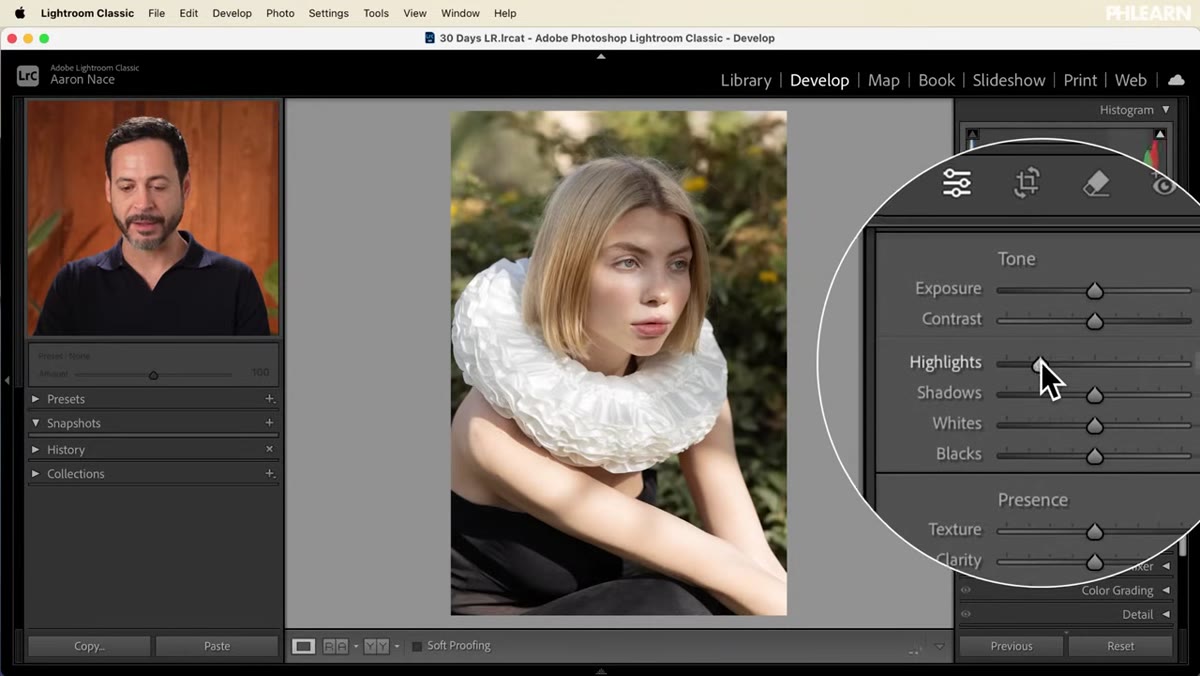Click the Shadows slider handle
Viewport: 1200px width, 676px height.
tap(1095, 395)
